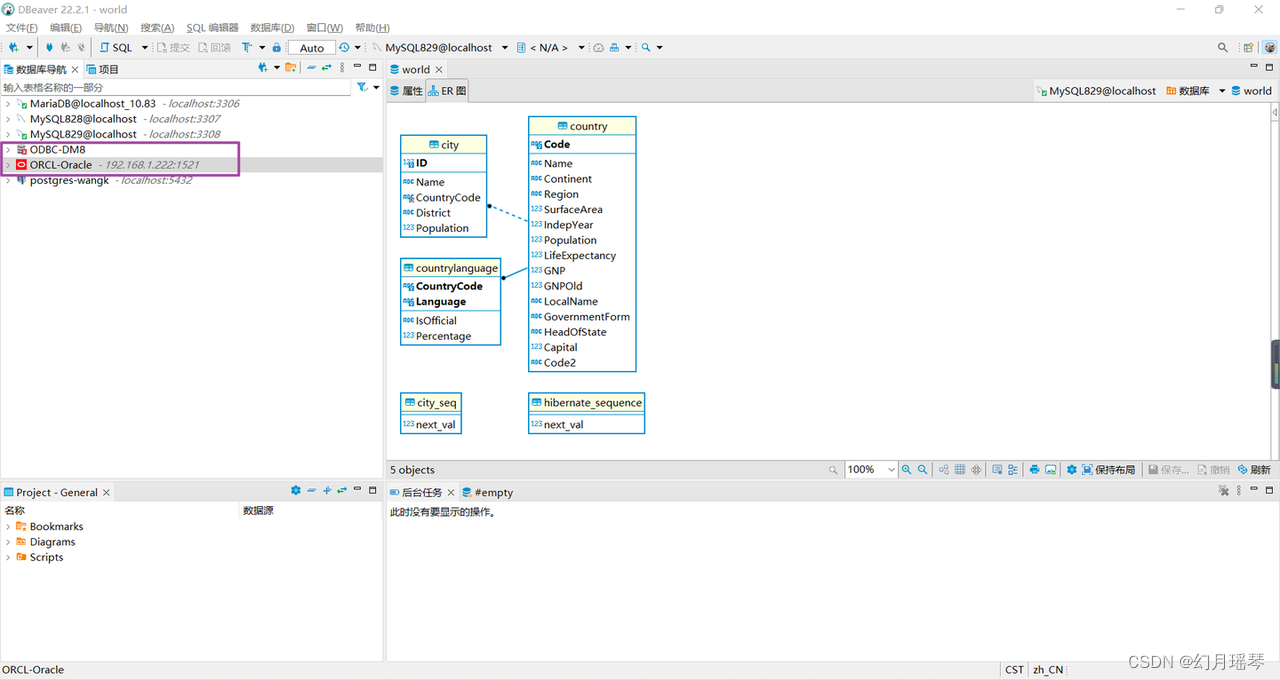Image resolution: width=1280 pixels, height=680 pixels.
Task: Click the transaction lock icon in toolbar
Action: point(276,47)
